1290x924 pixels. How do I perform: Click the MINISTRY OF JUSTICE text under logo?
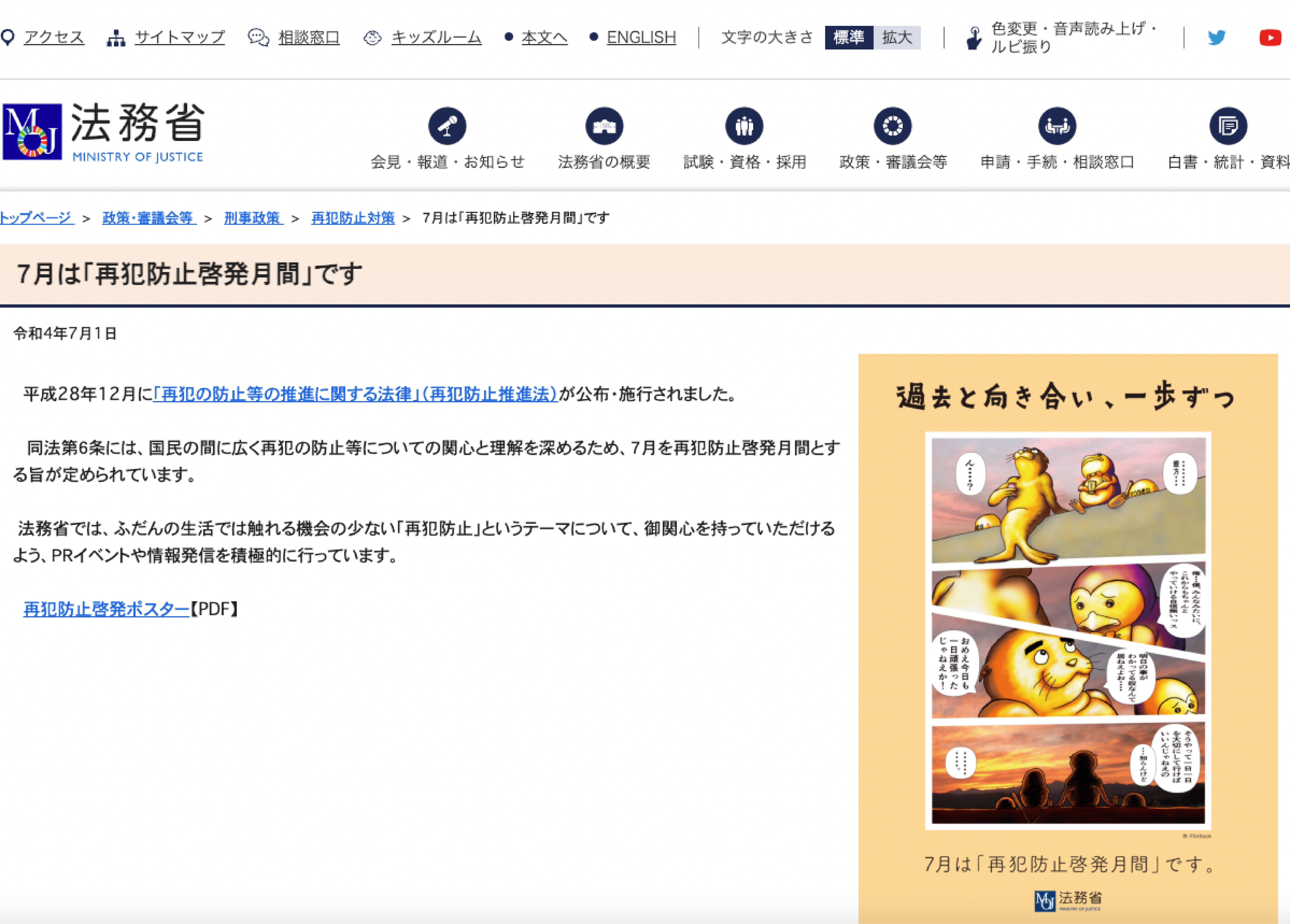pyautogui.click(x=138, y=157)
